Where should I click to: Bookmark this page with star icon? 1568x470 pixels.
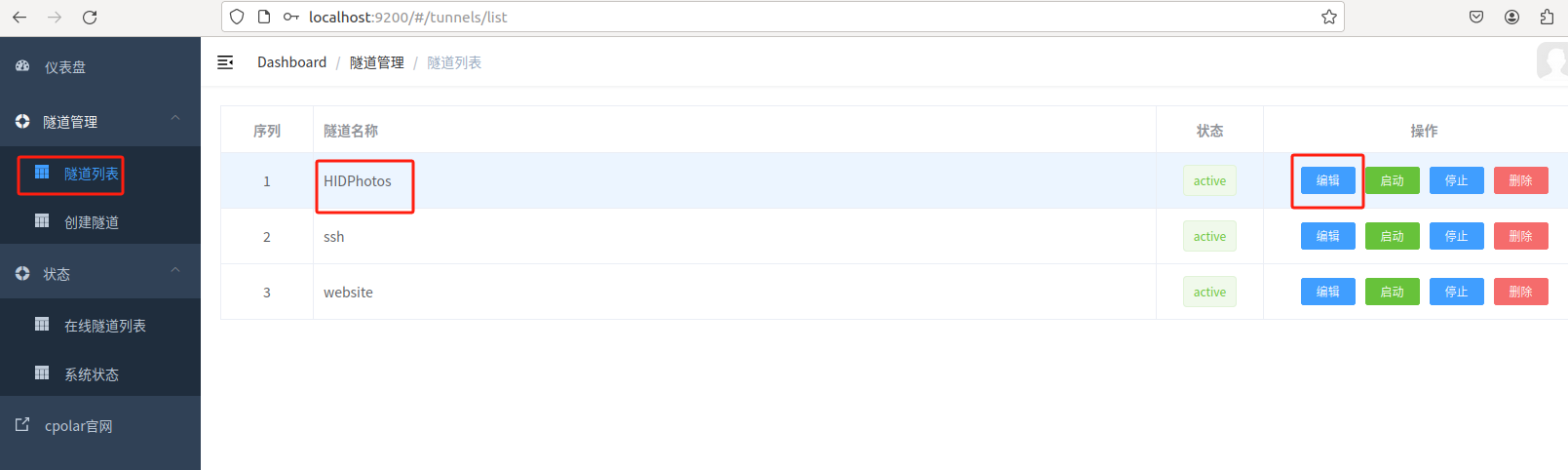click(1328, 17)
